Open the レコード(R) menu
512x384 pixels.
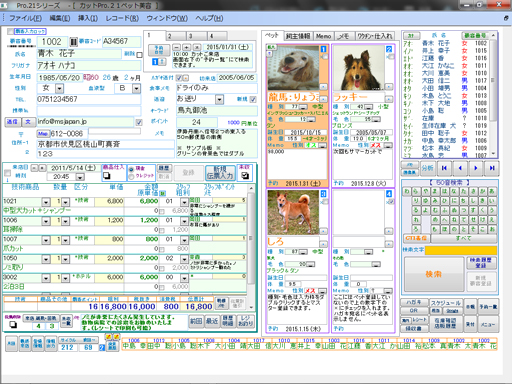tap(122, 18)
